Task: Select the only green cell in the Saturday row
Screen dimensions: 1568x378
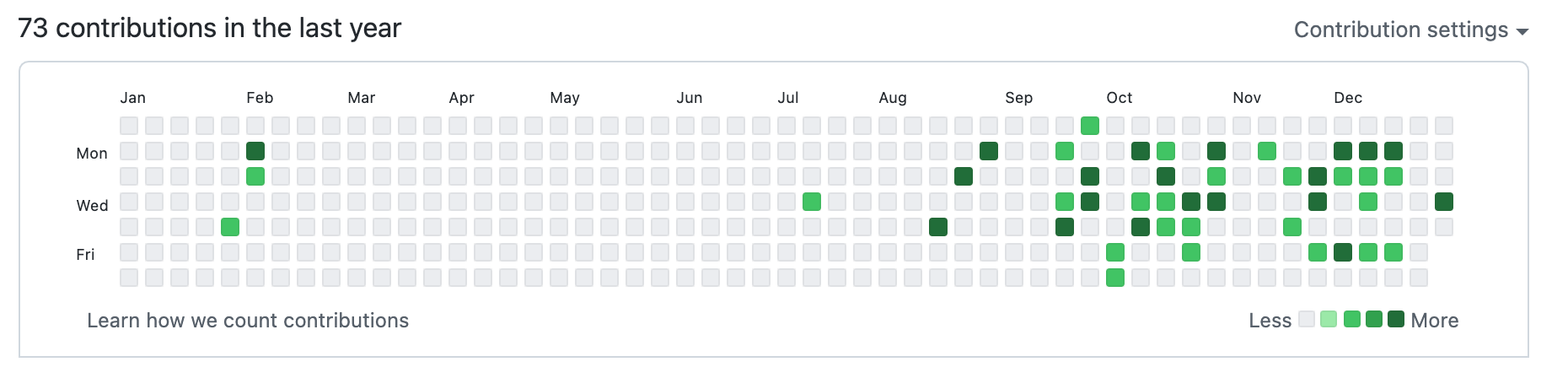Action: [x=1115, y=278]
